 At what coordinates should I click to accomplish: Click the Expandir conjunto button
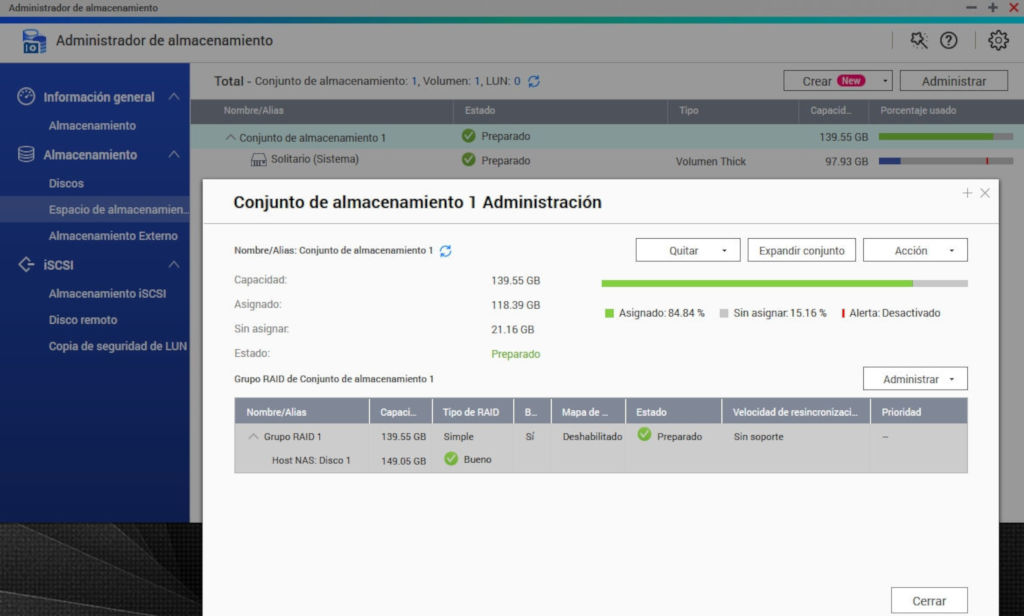pos(801,250)
